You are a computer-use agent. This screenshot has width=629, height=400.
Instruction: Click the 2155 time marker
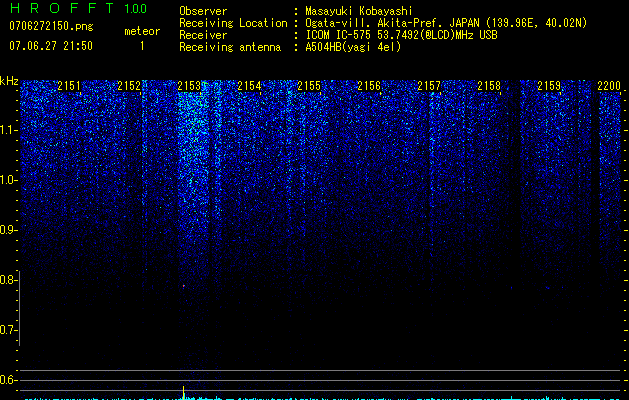(309, 86)
